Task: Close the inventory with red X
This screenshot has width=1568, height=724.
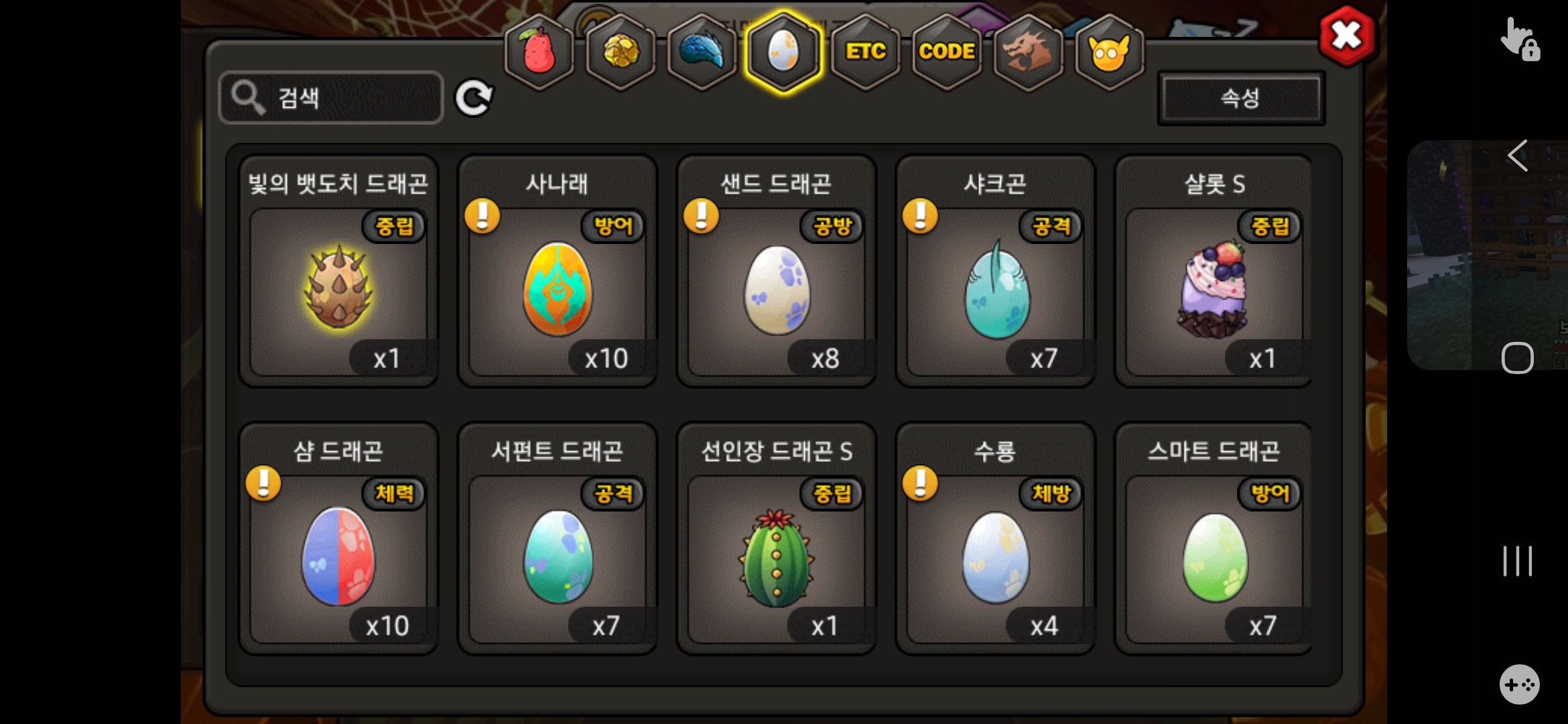Action: tap(1347, 36)
